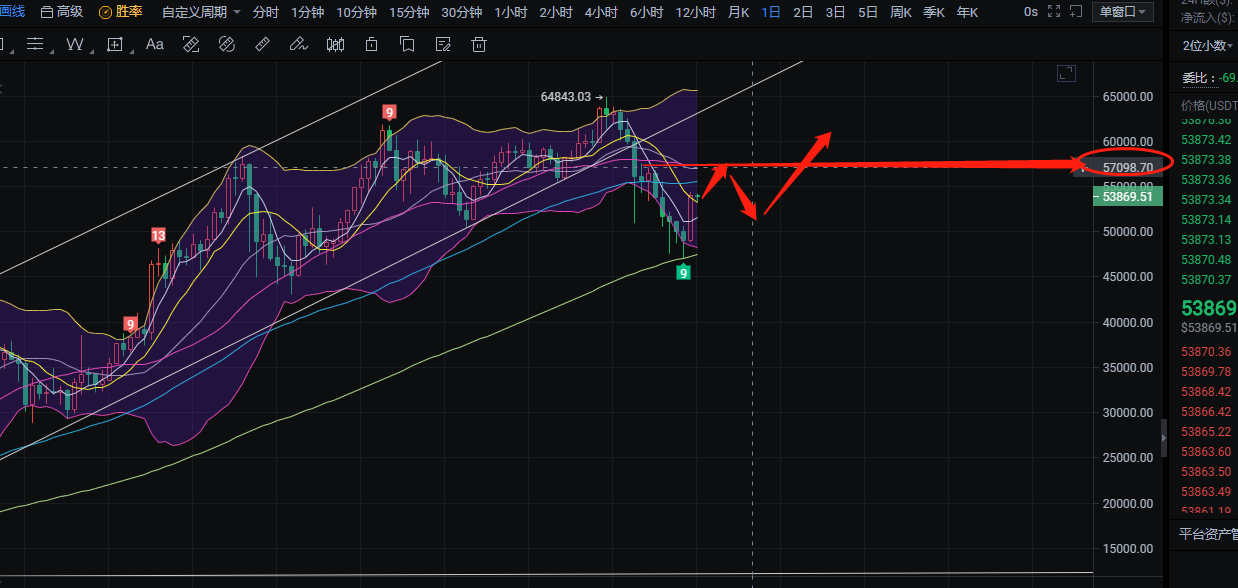Click the fullscreen expand icon in top bar
Viewport: 1238px width, 588px height.
pos(1053,12)
